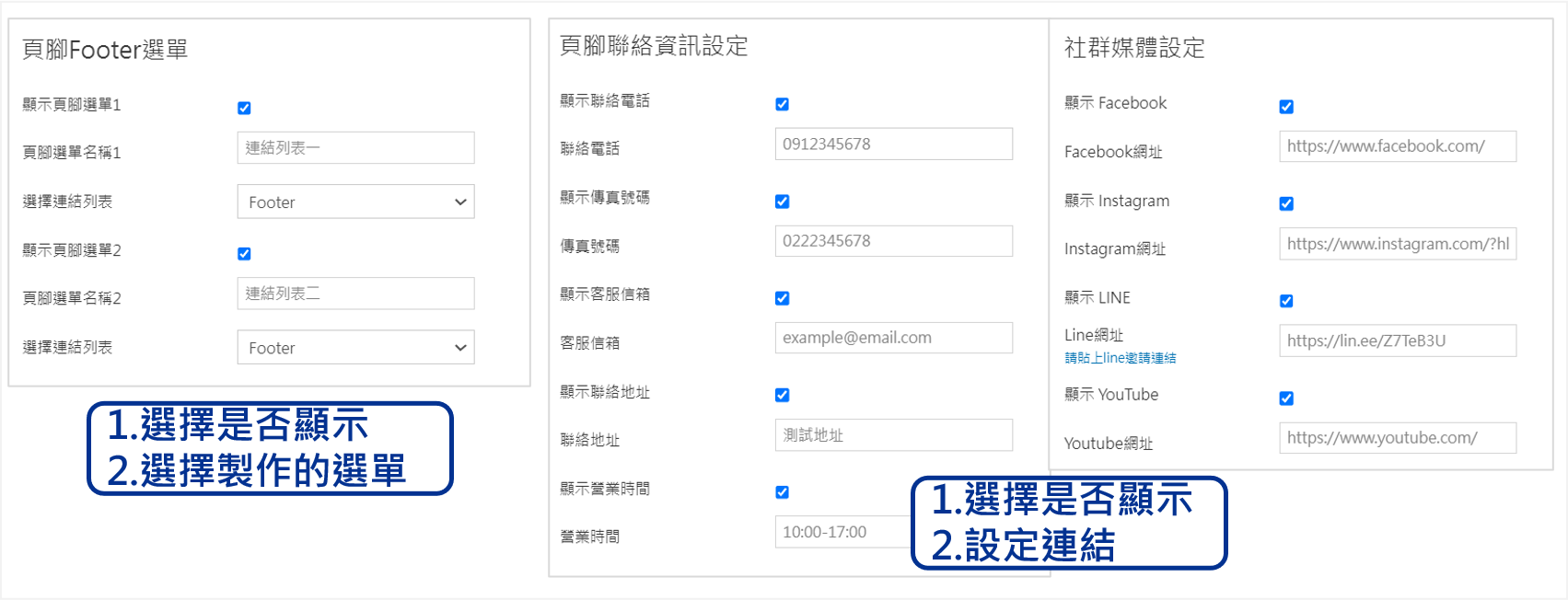
Task: Disable the 顯示 Facebook checkbox
Action: point(1286,107)
